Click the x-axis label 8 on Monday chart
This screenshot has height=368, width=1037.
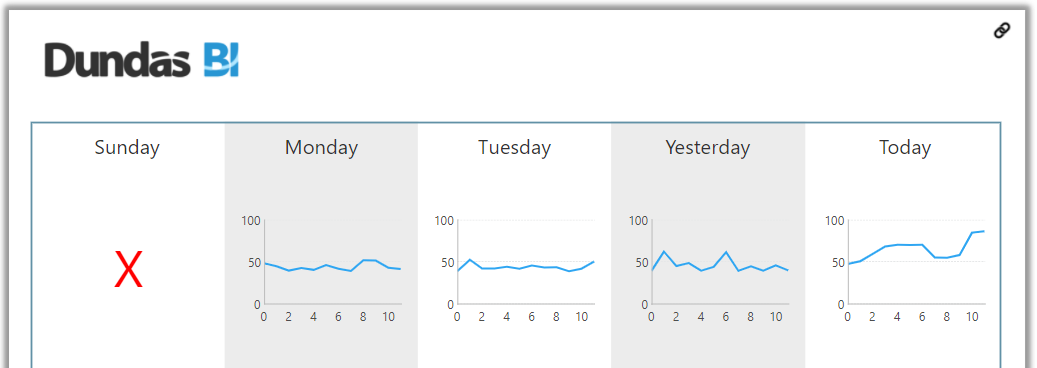[363, 317]
